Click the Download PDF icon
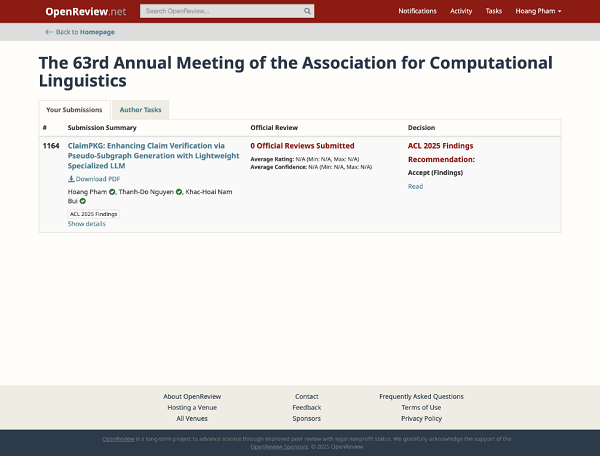Screen dimensions: 600x456 [x=71, y=178]
